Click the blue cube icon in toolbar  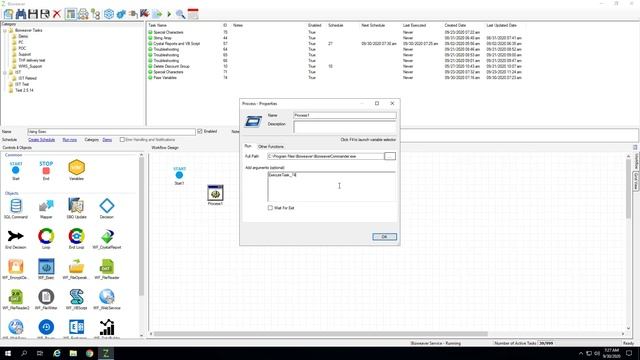tap(109, 14)
